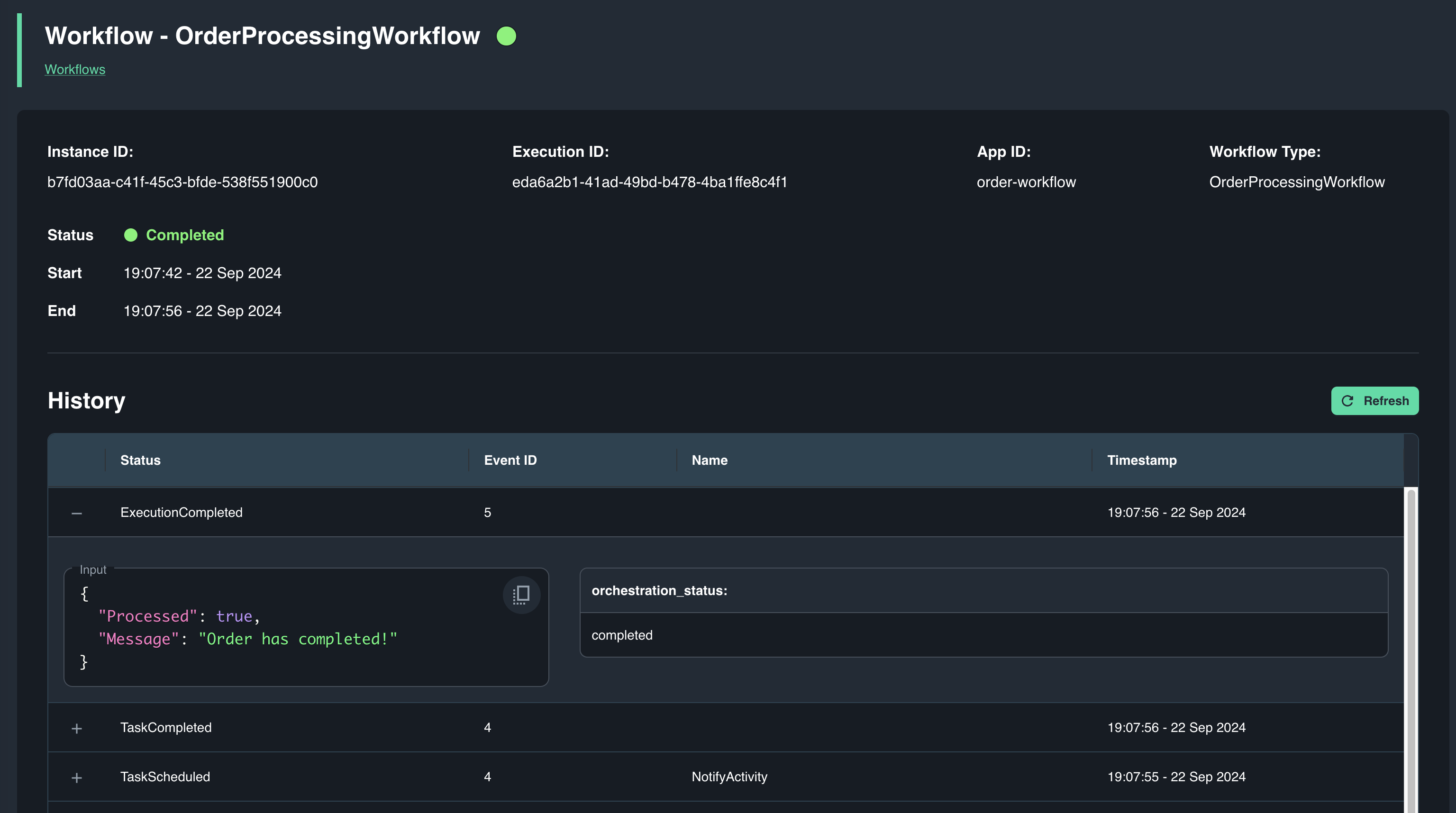
Task: Click the TaskCompleted row timestamp
Action: click(x=1176, y=728)
